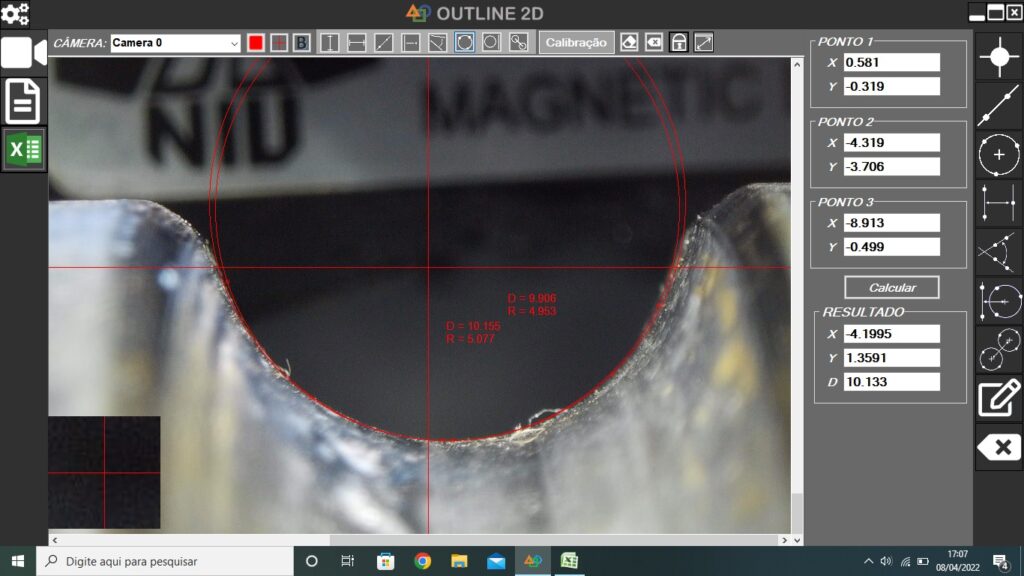
Task: Pick the red color swatch in toolbar
Action: 256,43
